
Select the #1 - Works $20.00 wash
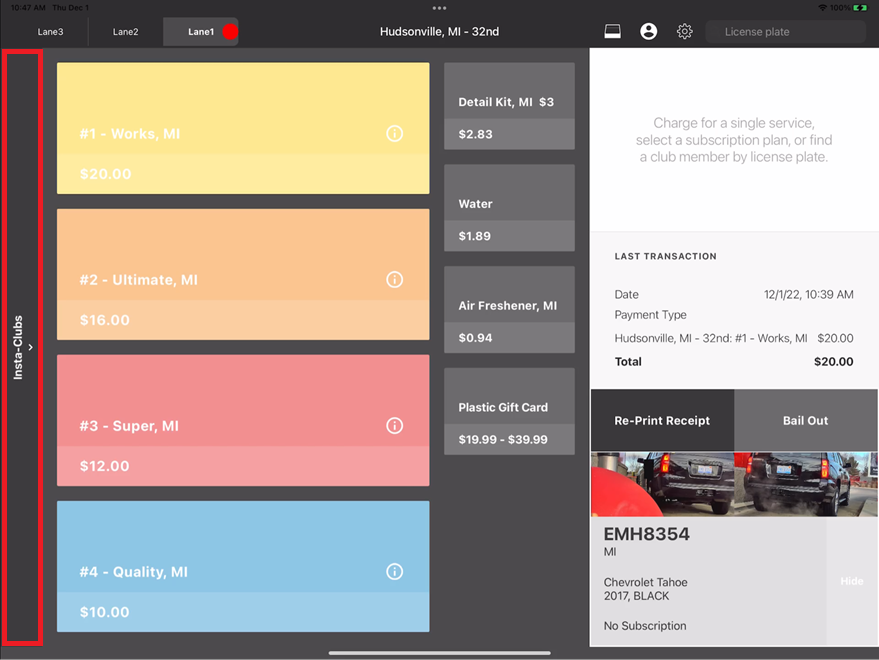(x=243, y=128)
